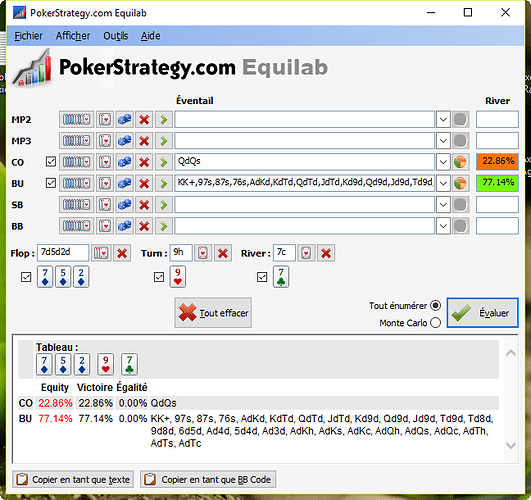
Task: Open the turn card selector icon
Action: tap(203, 253)
